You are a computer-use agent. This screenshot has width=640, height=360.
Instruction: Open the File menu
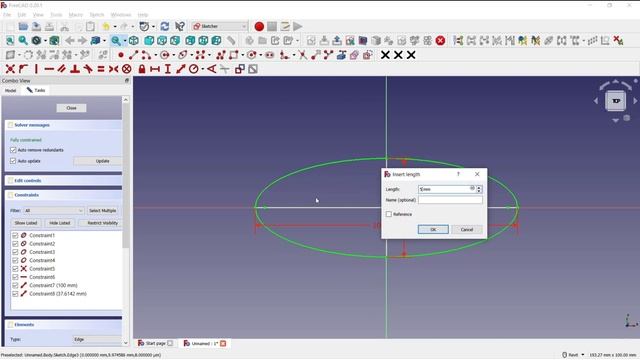[x=7, y=15]
